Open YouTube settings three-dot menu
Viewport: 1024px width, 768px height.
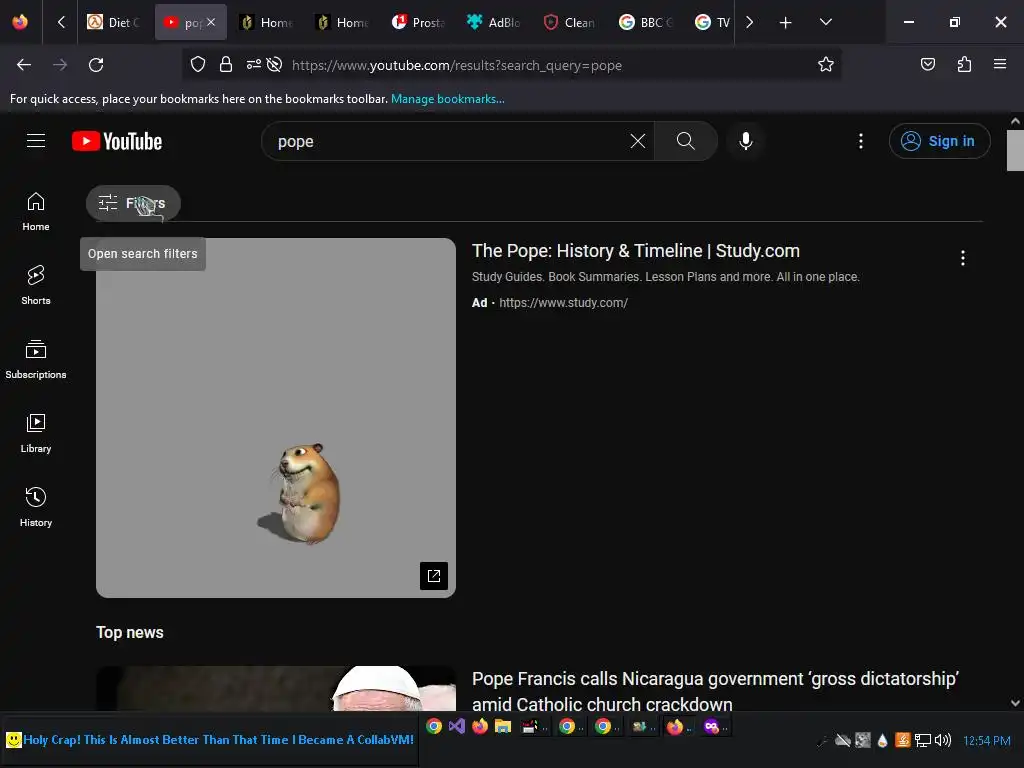860,141
